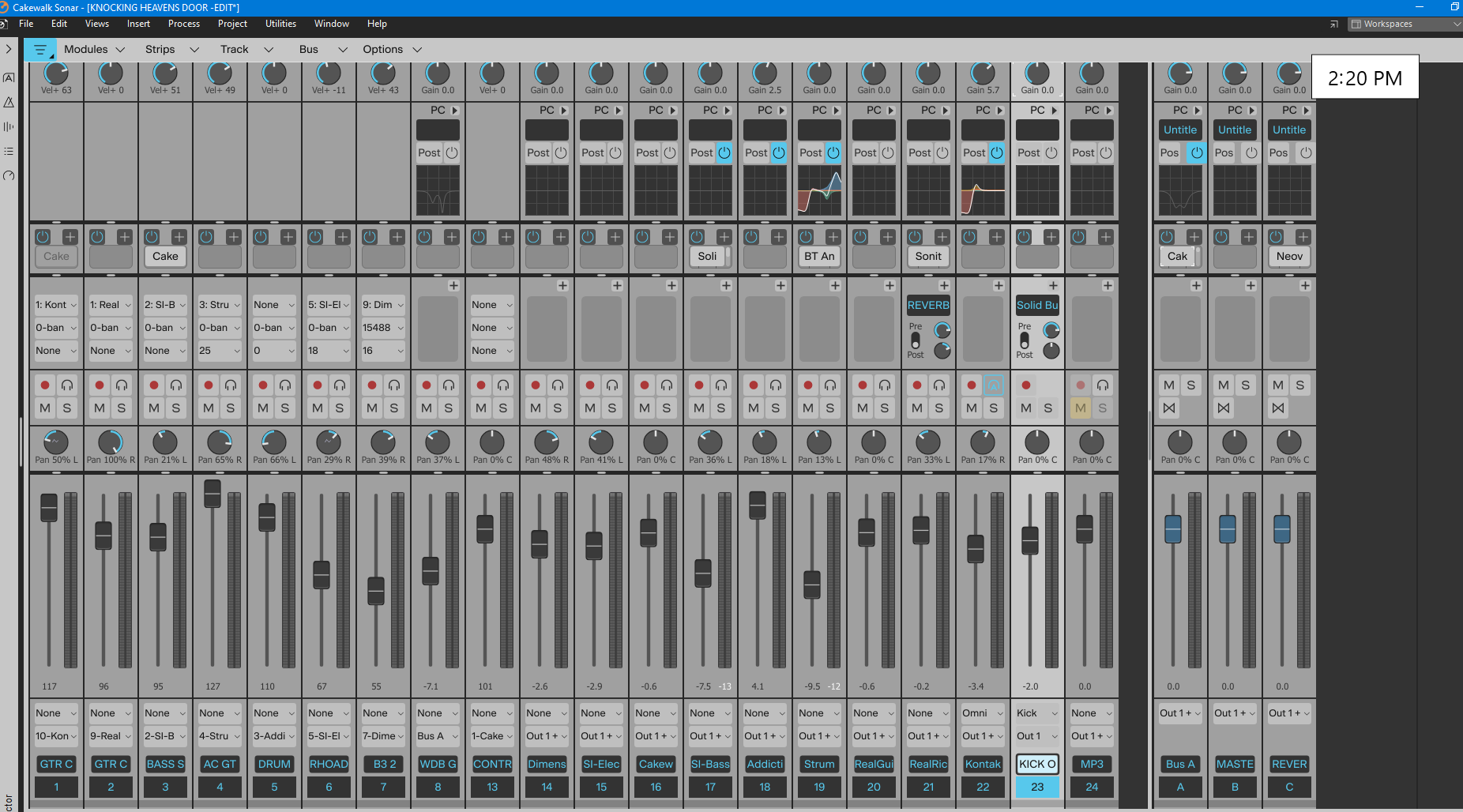Expand the 1: Kont instrument dropdown
Screen dimensions: 1463x812
pyautogui.click(x=56, y=305)
